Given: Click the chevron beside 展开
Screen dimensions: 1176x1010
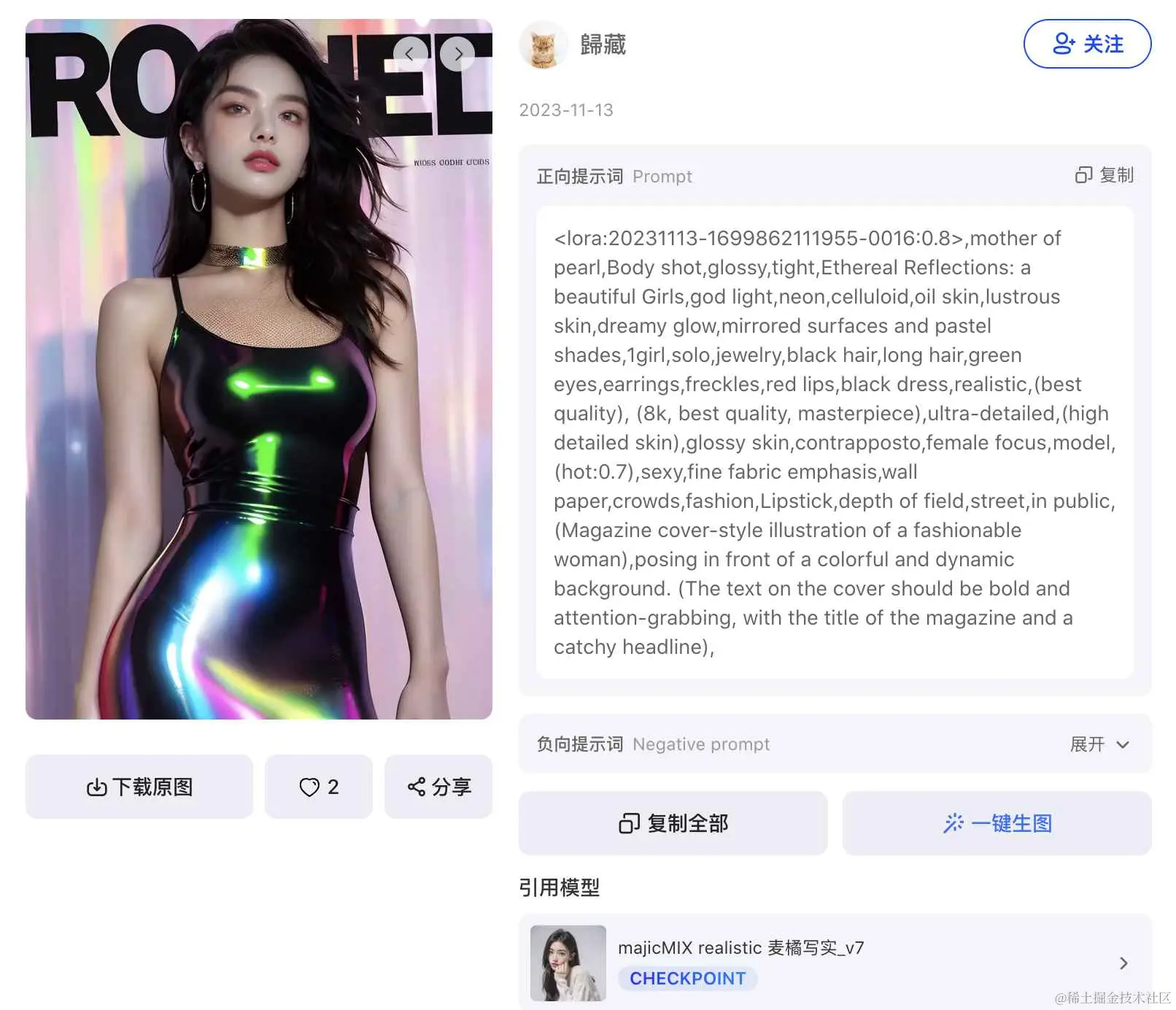Looking at the screenshot, I should click(x=1123, y=744).
